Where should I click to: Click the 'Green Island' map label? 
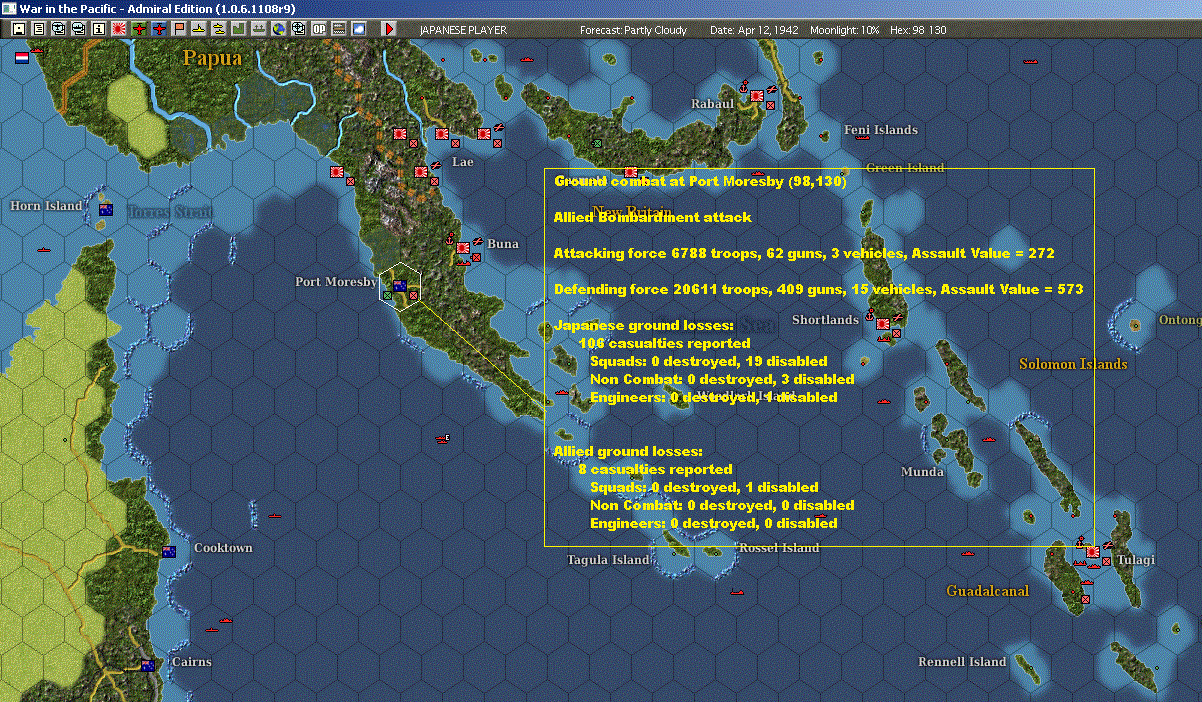coord(905,168)
